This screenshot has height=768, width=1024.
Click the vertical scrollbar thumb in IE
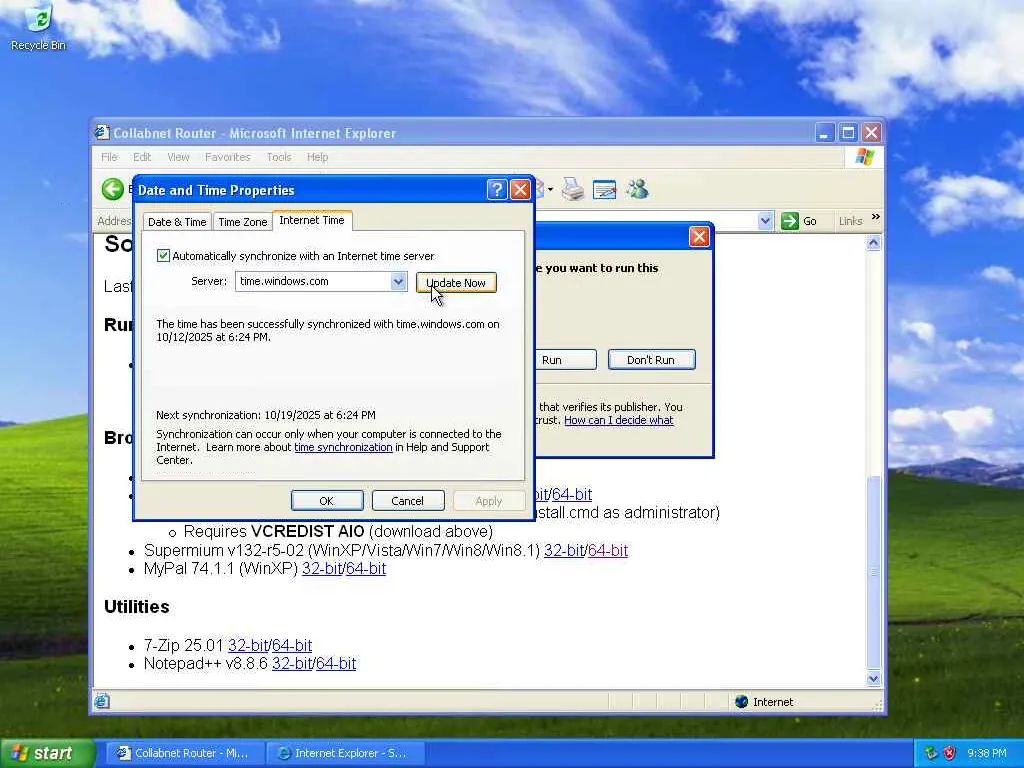tap(874, 572)
